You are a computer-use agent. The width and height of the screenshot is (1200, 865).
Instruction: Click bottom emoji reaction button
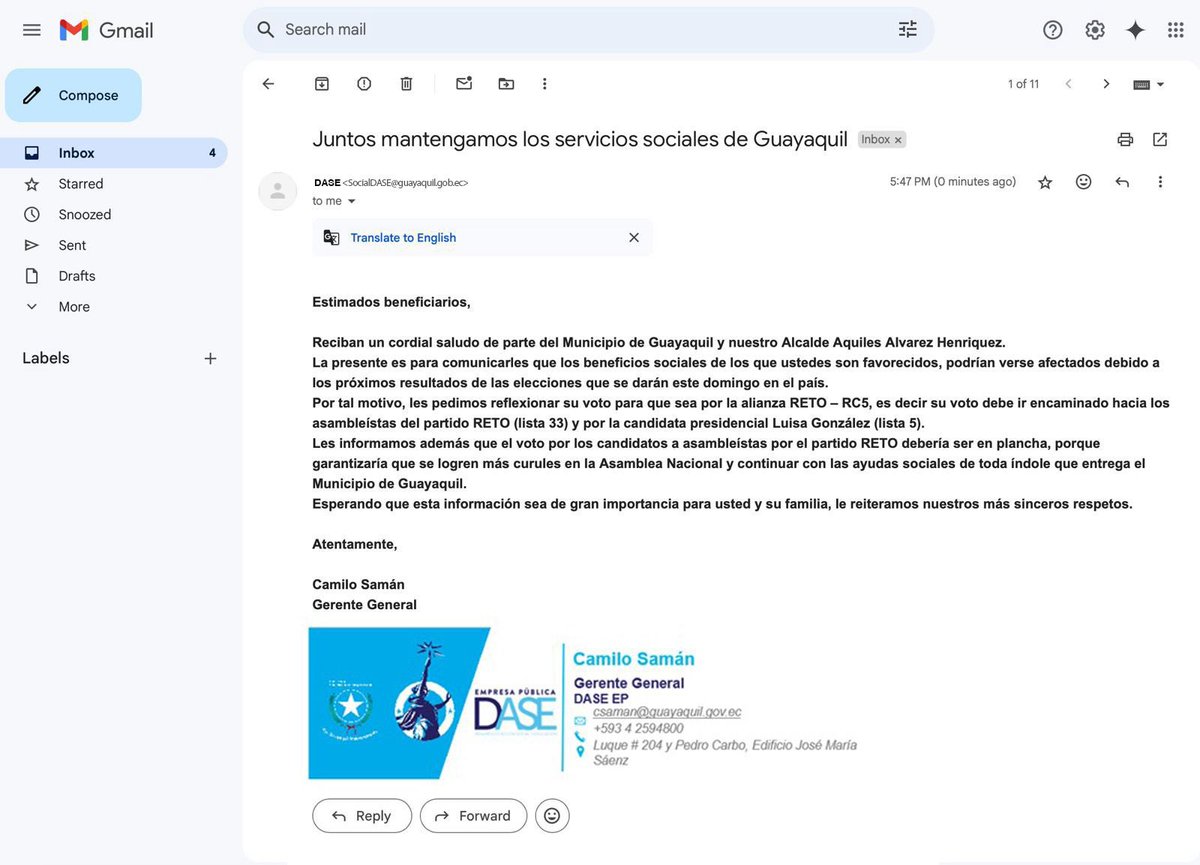(552, 816)
